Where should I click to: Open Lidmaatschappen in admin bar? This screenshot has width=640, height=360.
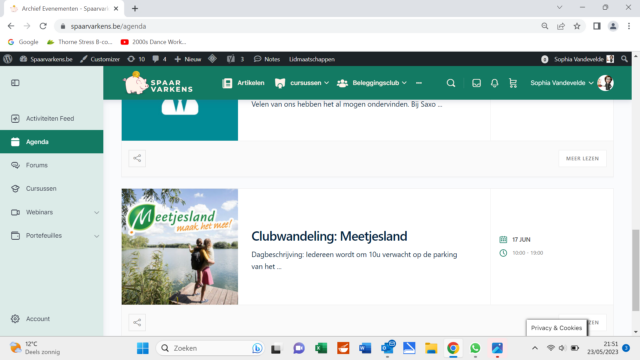click(312, 59)
